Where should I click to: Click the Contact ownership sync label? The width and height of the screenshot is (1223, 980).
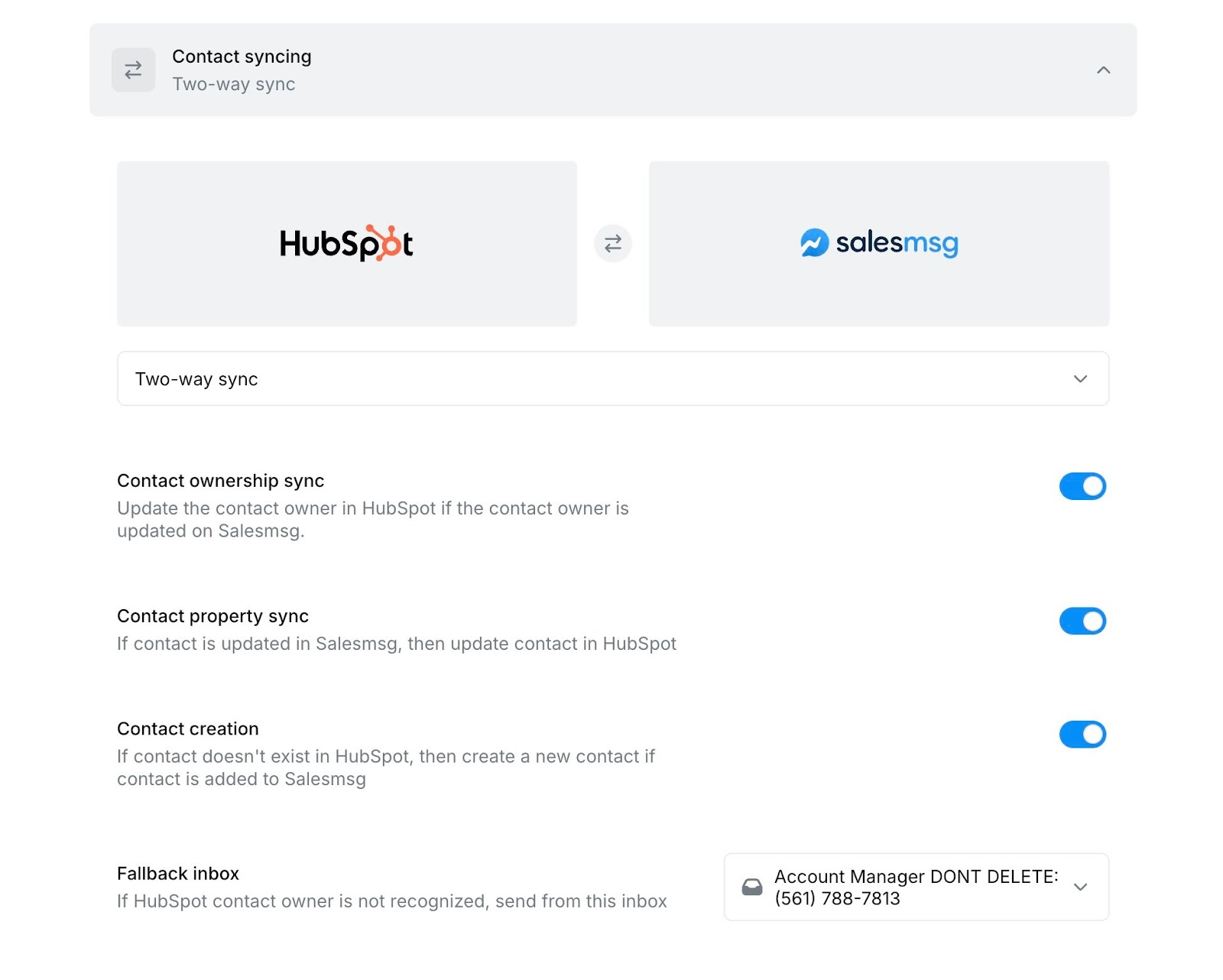221,481
